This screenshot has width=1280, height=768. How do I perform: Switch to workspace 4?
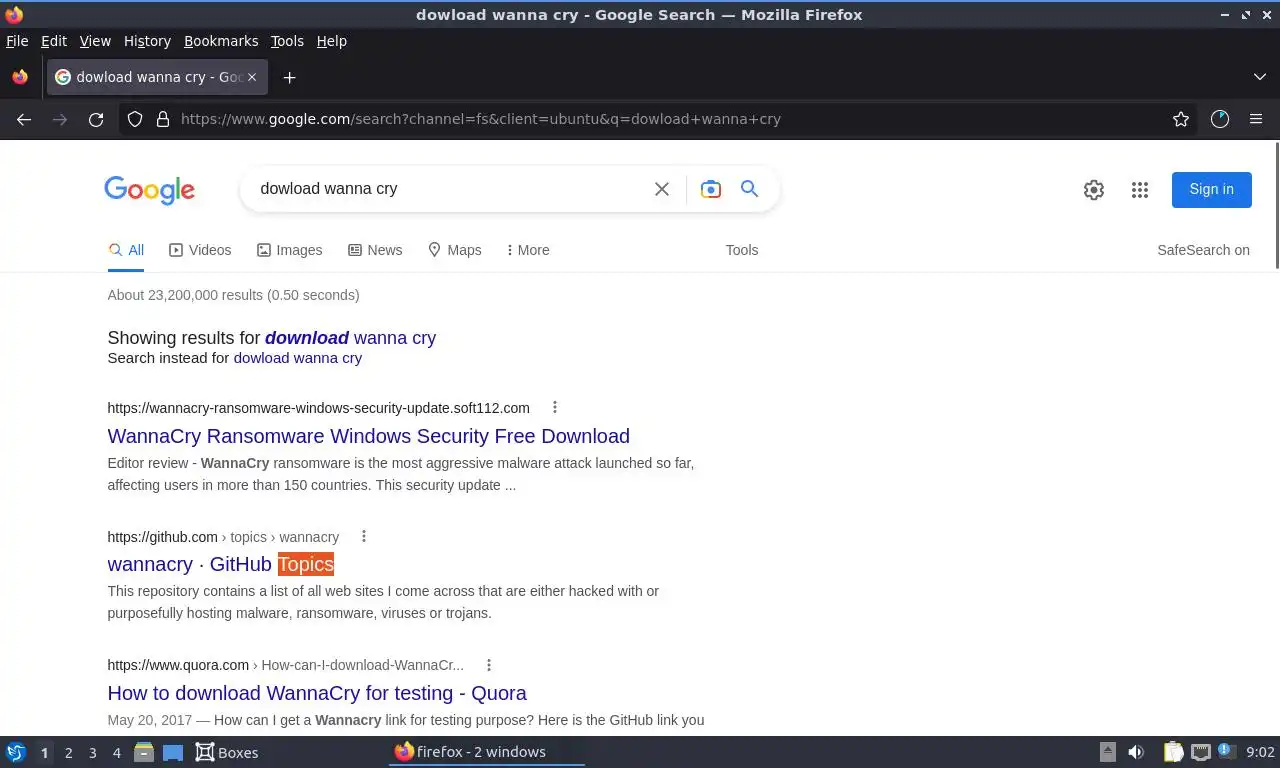pos(116,753)
